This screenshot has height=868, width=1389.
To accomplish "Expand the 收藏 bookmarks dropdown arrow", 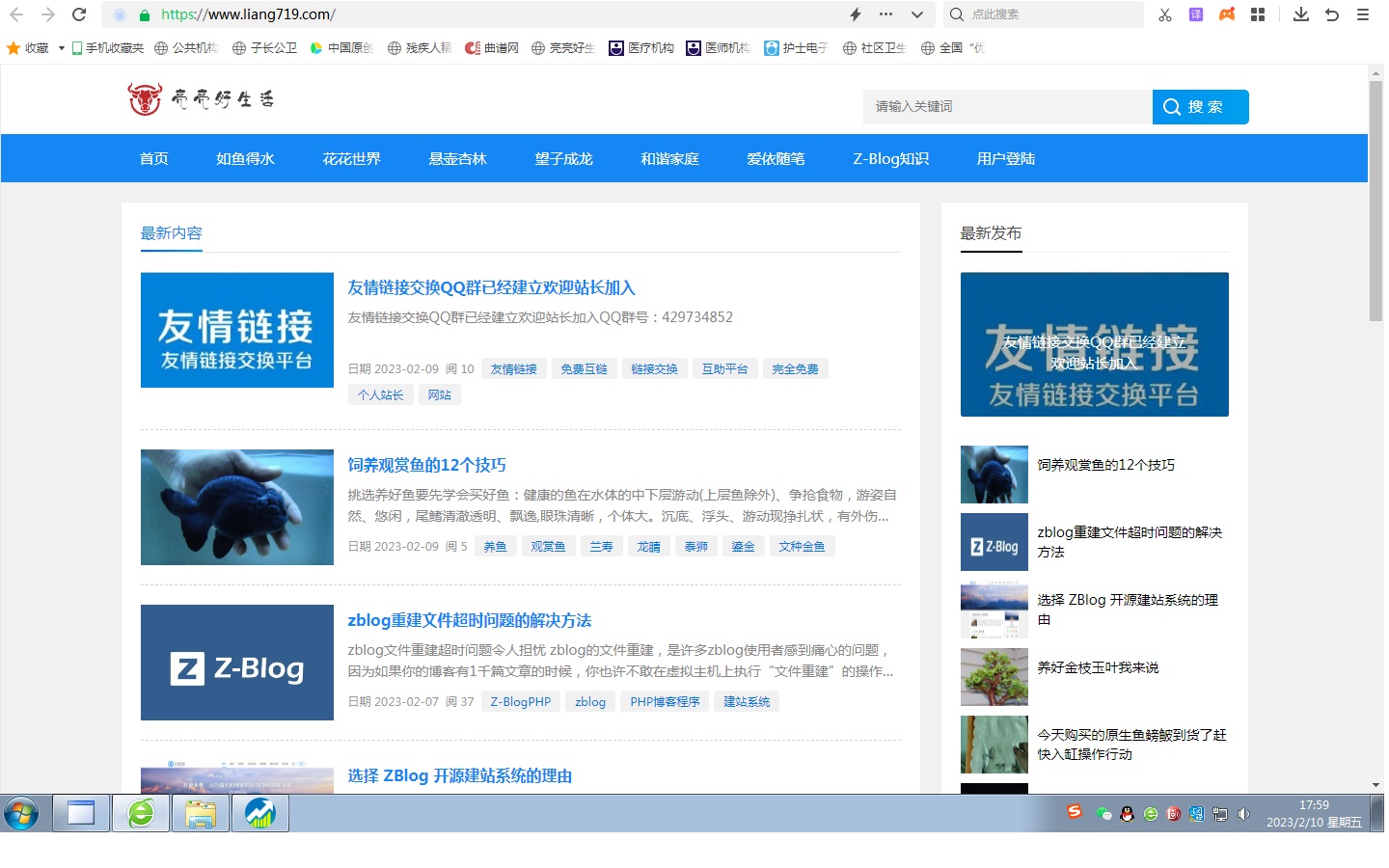I will [x=62, y=48].
